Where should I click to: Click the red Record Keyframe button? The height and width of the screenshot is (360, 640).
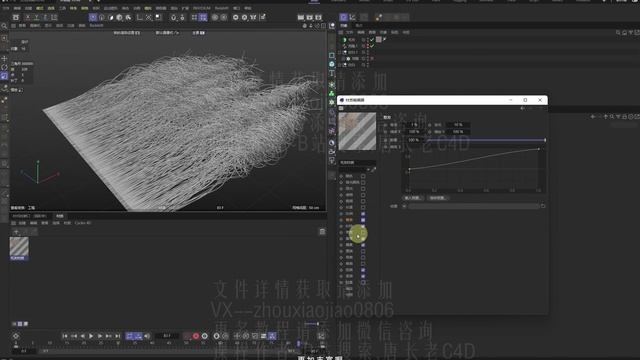pos(196,336)
